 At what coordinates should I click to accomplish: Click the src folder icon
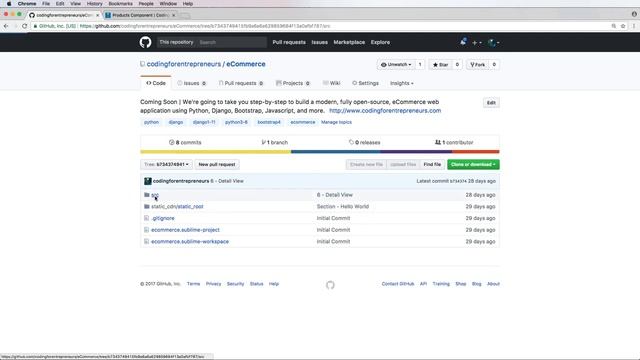click(x=147, y=195)
